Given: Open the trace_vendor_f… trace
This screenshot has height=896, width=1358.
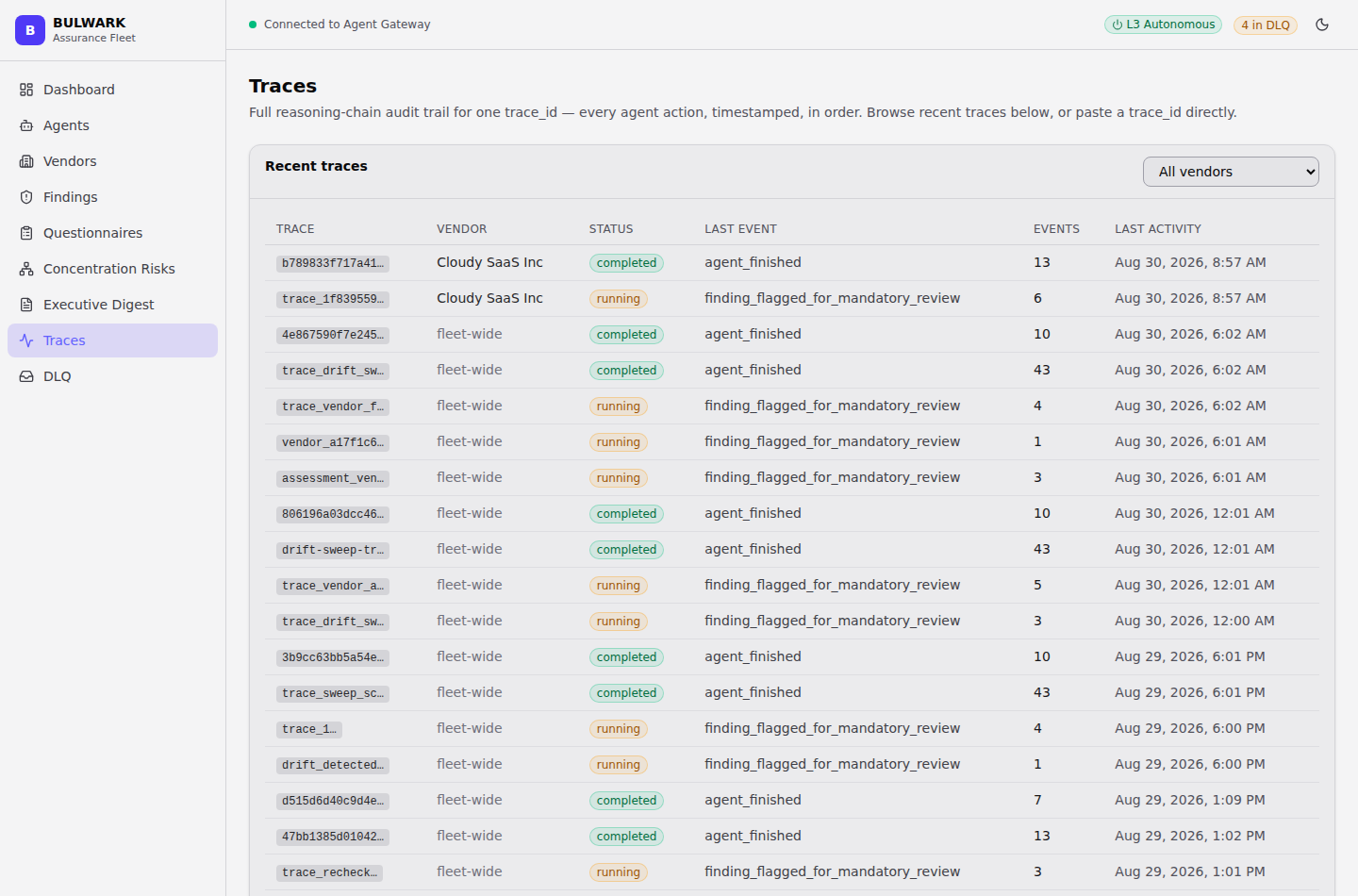Looking at the screenshot, I should [333, 407].
